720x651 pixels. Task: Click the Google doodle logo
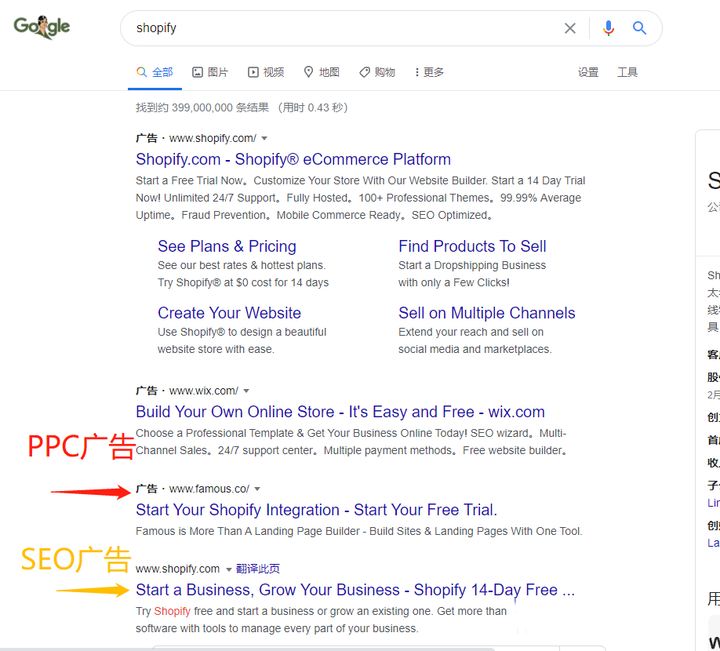point(42,27)
